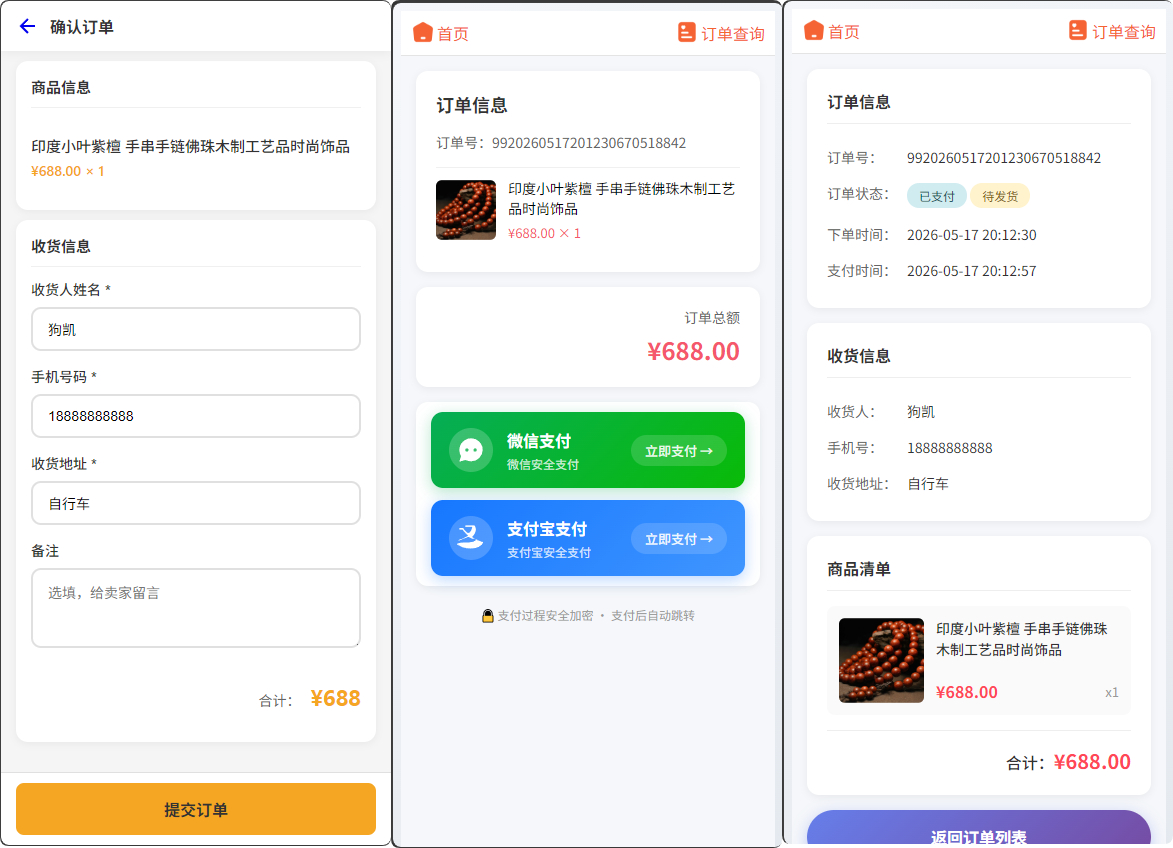Click the Alipay 立即支付 button
Screen dimensions: 1173x848
click(679, 539)
